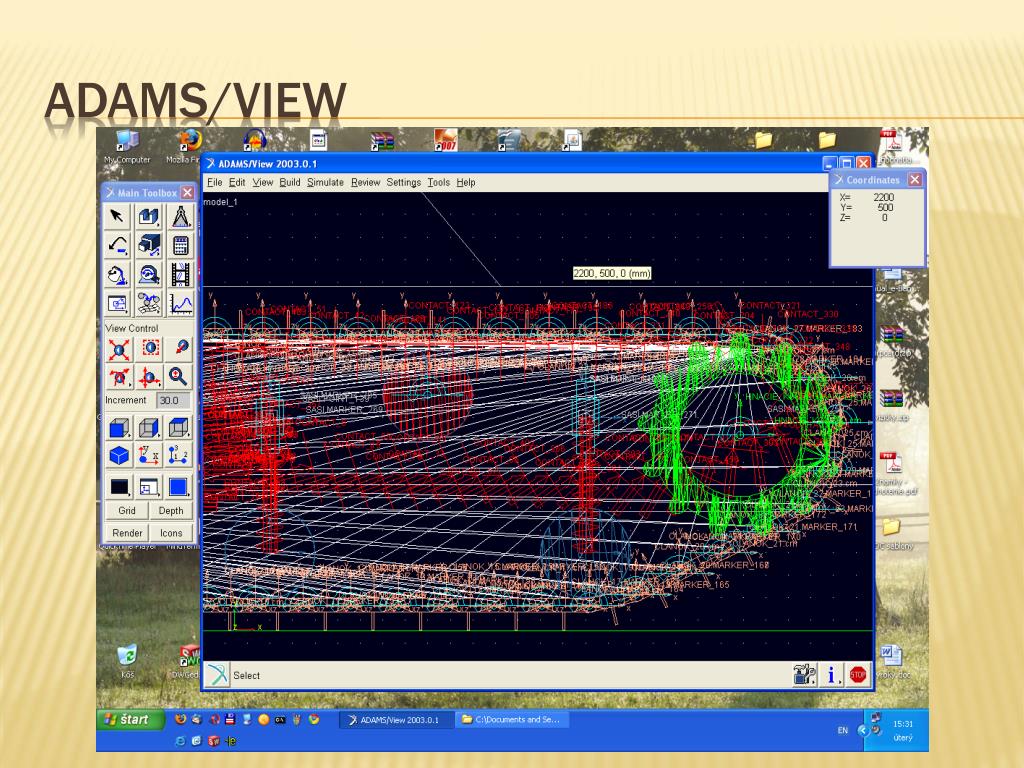Image resolution: width=1024 pixels, height=768 pixels.
Task: Launch the simulation calculator tool
Action: tap(180, 246)
